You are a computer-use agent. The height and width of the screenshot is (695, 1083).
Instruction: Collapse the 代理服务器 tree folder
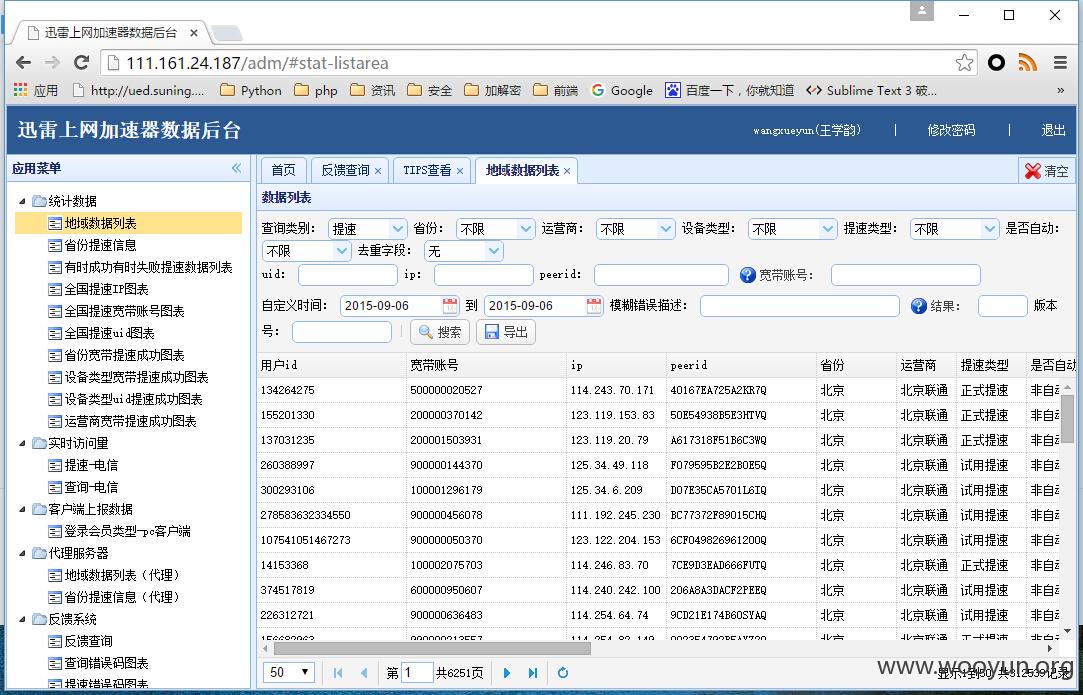(x=22, y=553)
